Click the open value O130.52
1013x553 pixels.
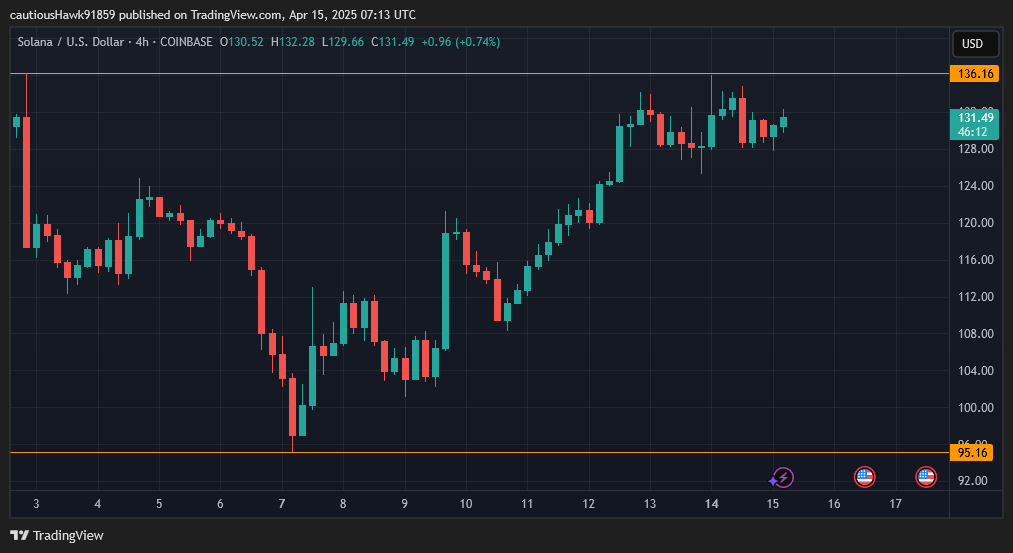[243, 42]
